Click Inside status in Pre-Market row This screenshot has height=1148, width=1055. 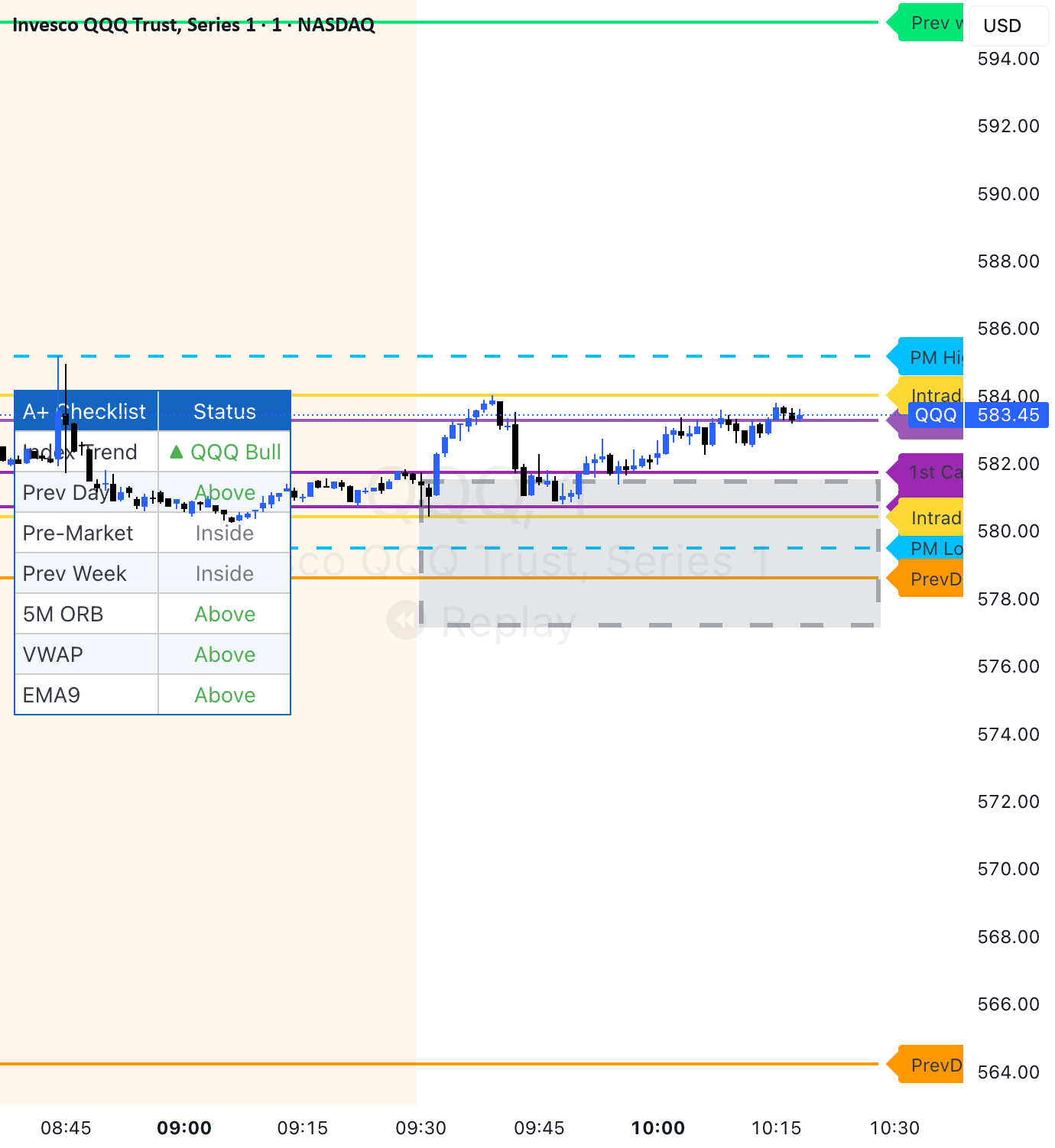pyautogui.click(x=225, y=533)
